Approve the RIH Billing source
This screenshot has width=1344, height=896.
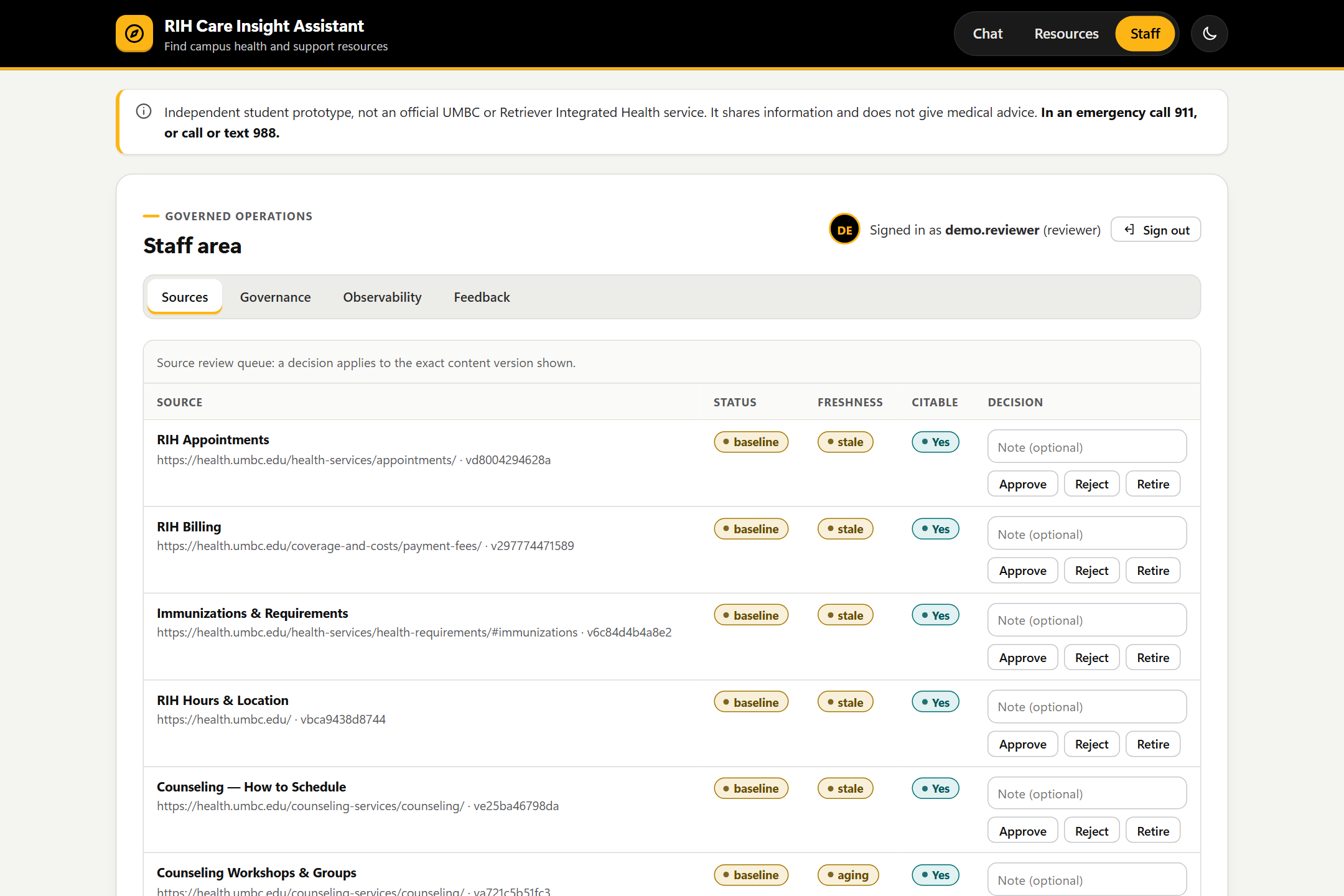1022,571
